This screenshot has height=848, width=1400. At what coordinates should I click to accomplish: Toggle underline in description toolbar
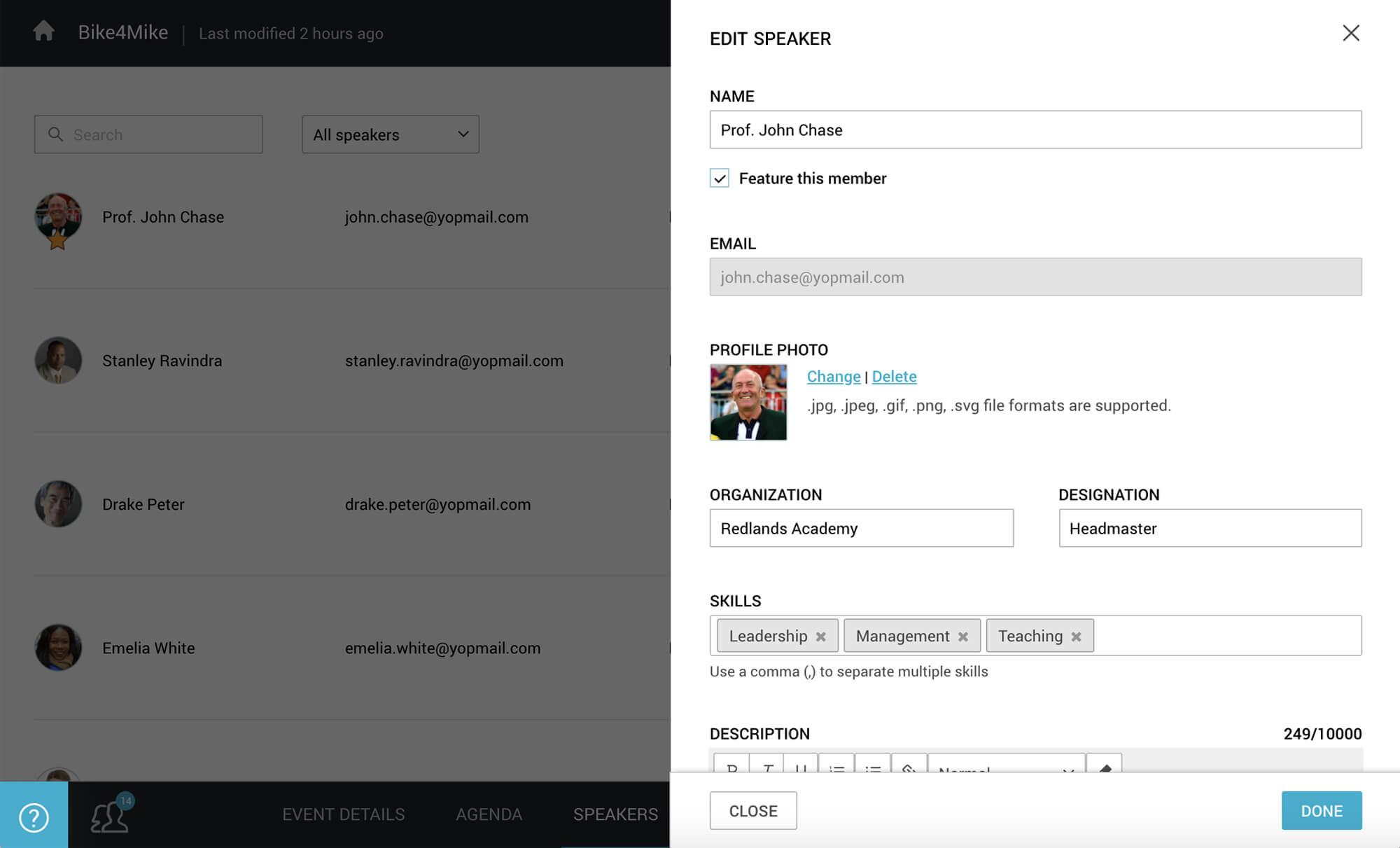point(801,765)
